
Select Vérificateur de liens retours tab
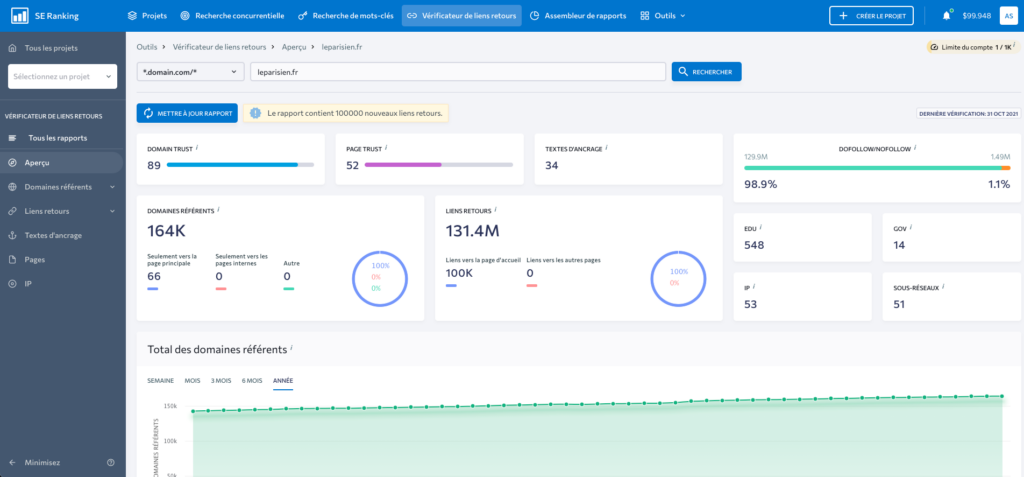(462, 16)
